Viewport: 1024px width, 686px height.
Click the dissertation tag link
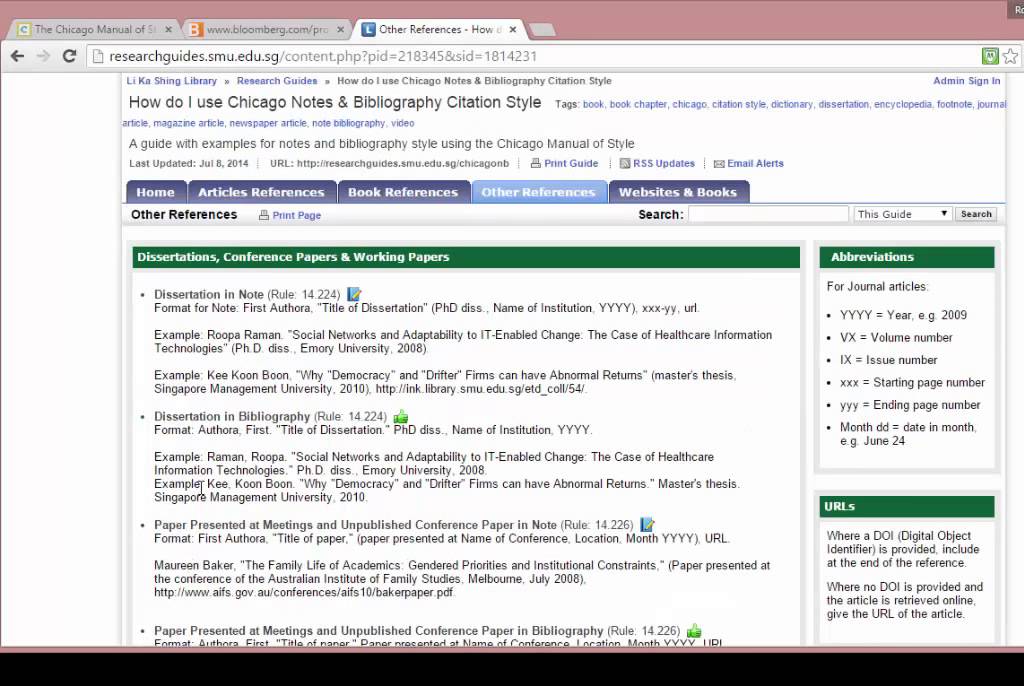[x=844, y=105]
